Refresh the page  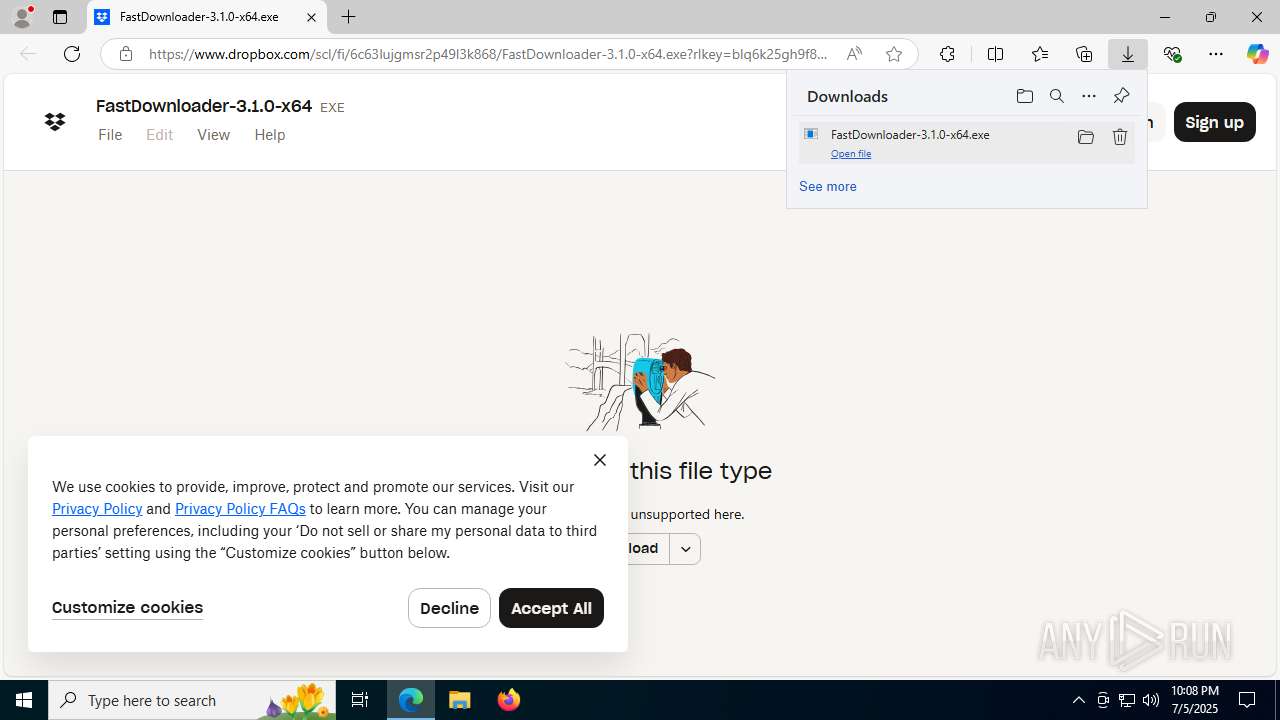(72, 54)
